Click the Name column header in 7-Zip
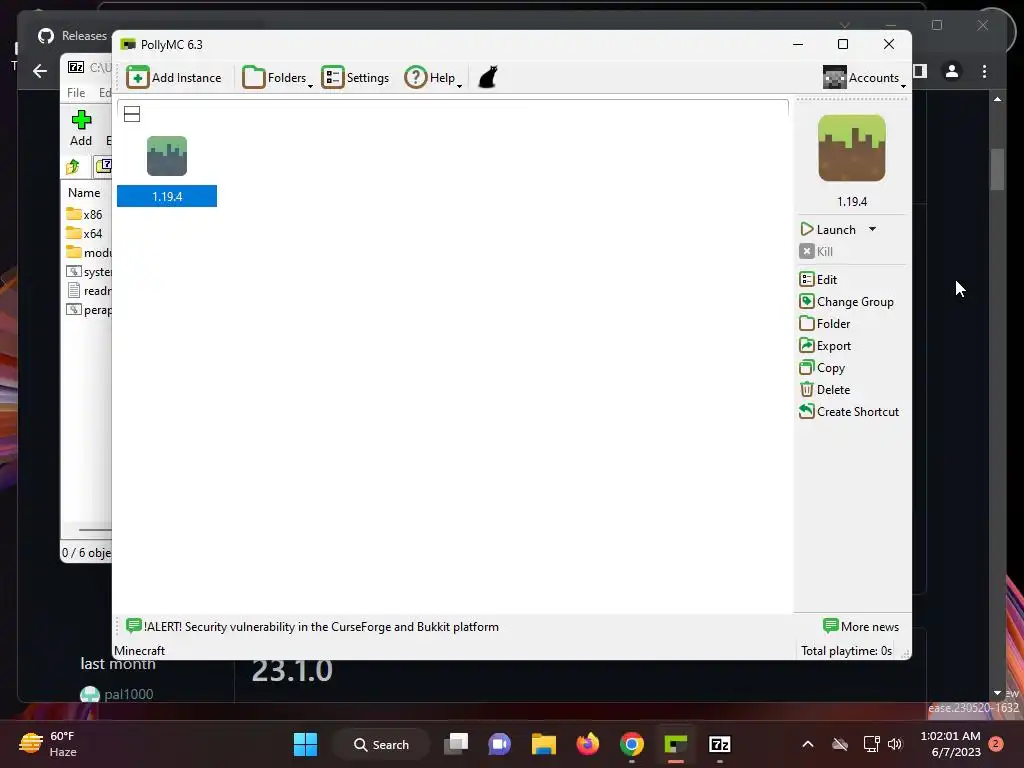The width and height of the screenshot is (1024, 768). click(x=84, y=193)
